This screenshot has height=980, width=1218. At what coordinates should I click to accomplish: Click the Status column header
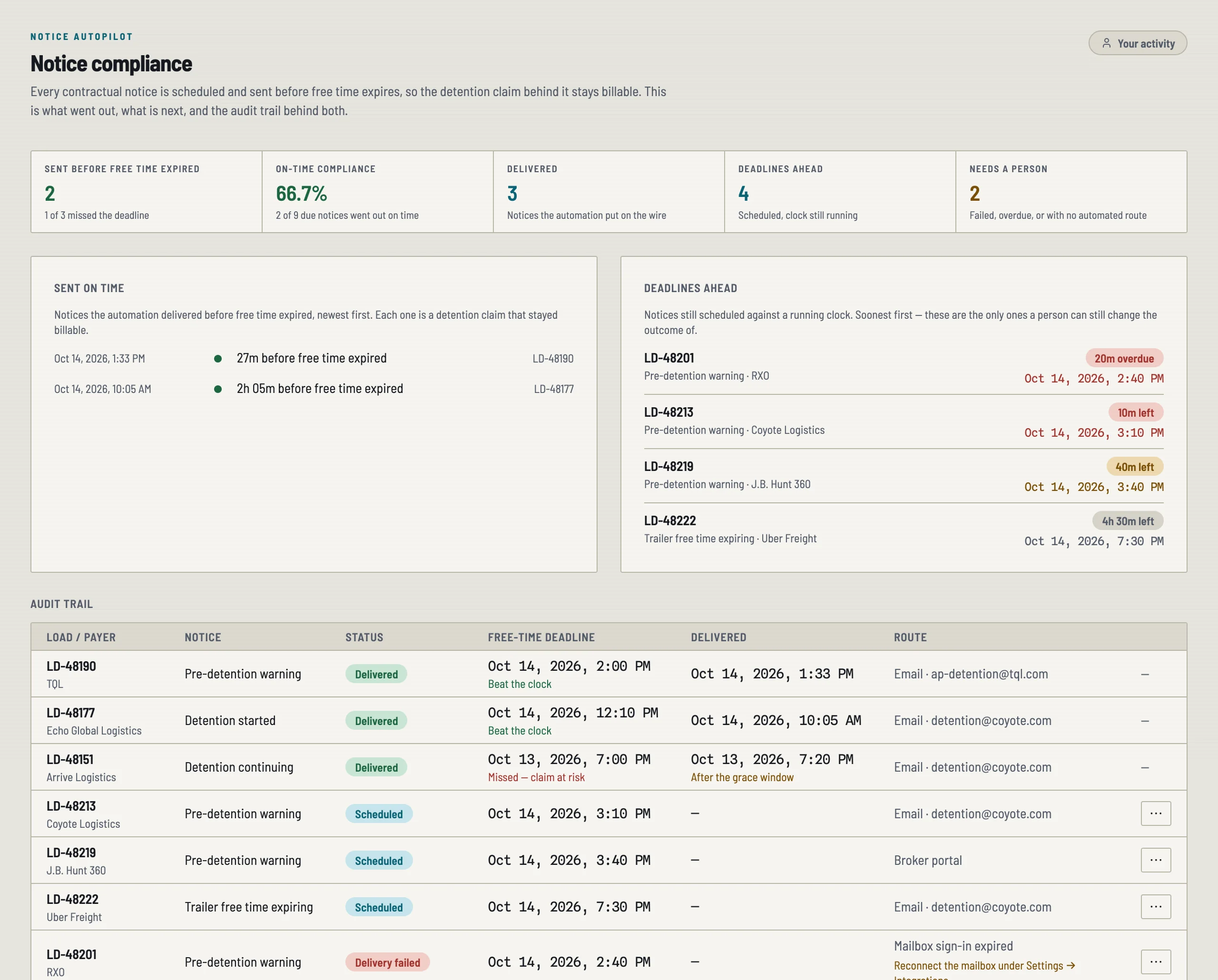(x=364, y=637)
